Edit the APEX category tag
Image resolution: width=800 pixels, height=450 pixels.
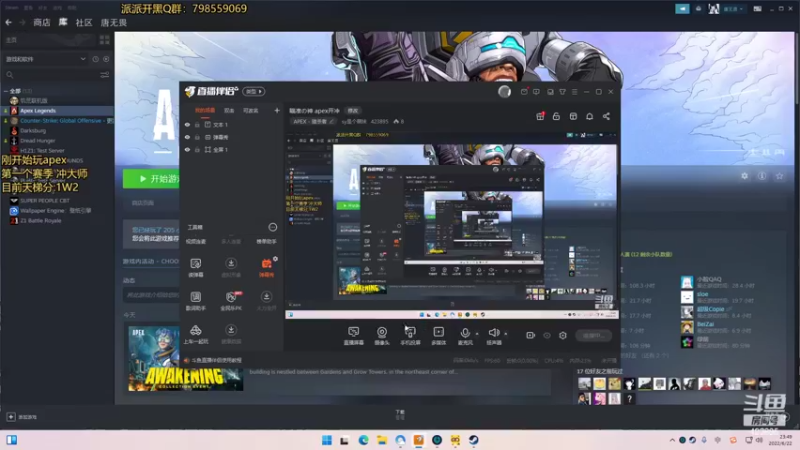coord(313,121)
